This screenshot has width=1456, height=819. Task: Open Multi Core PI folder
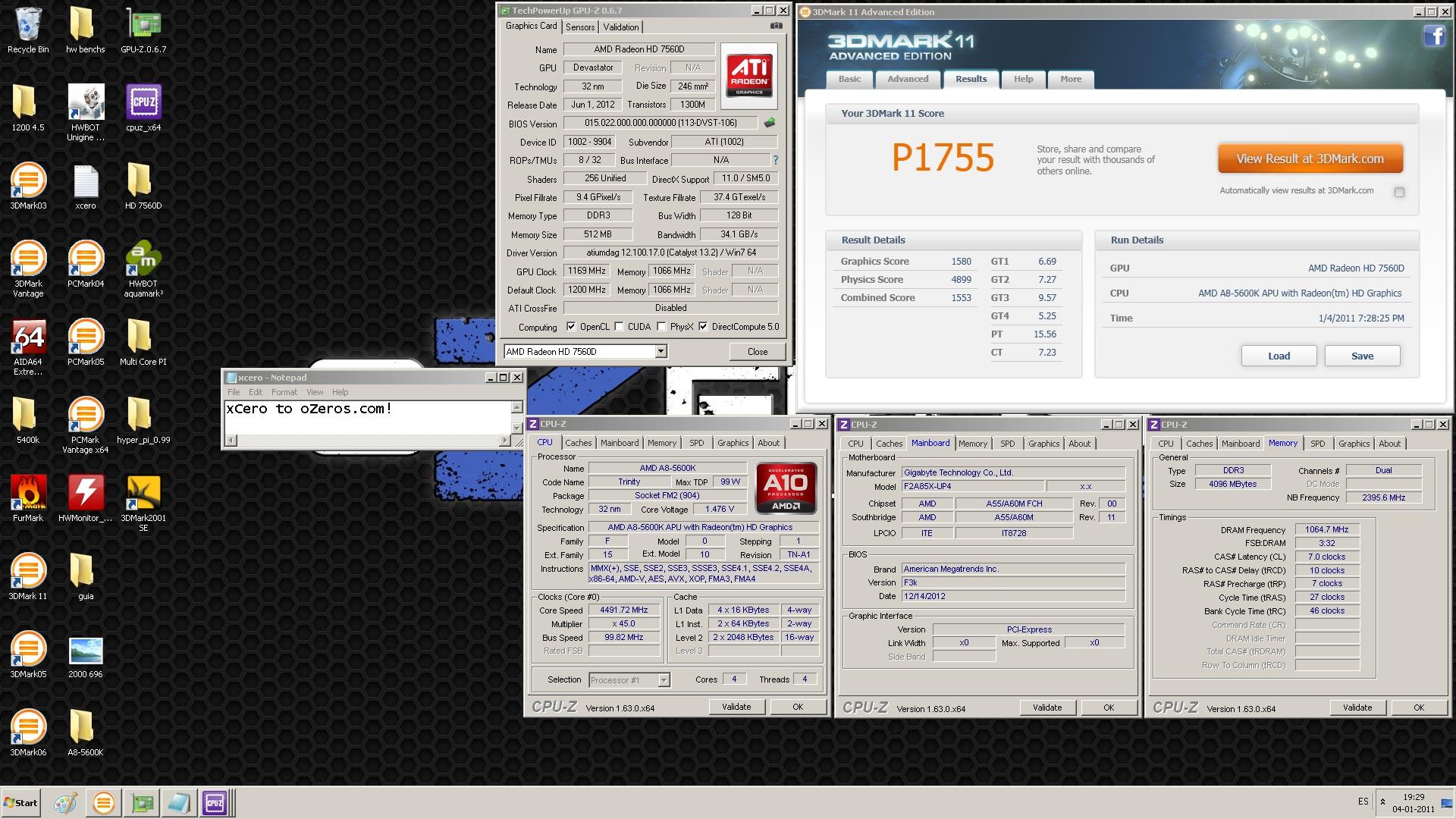coord(143,343)
